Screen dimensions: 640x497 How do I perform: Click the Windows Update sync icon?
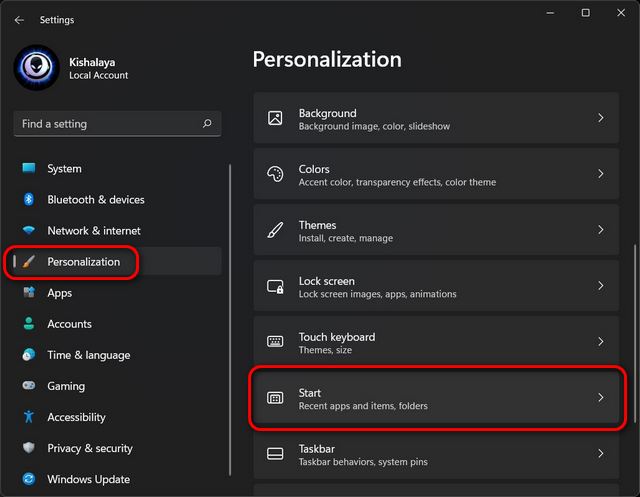tap(29, 479)
